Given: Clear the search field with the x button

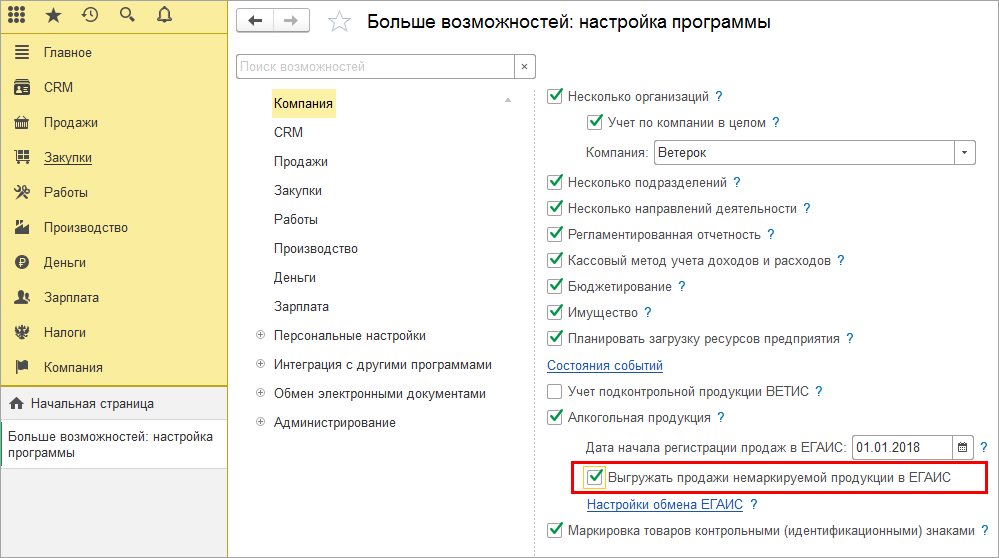Looking at the screenshot, I should pos(524,66).
